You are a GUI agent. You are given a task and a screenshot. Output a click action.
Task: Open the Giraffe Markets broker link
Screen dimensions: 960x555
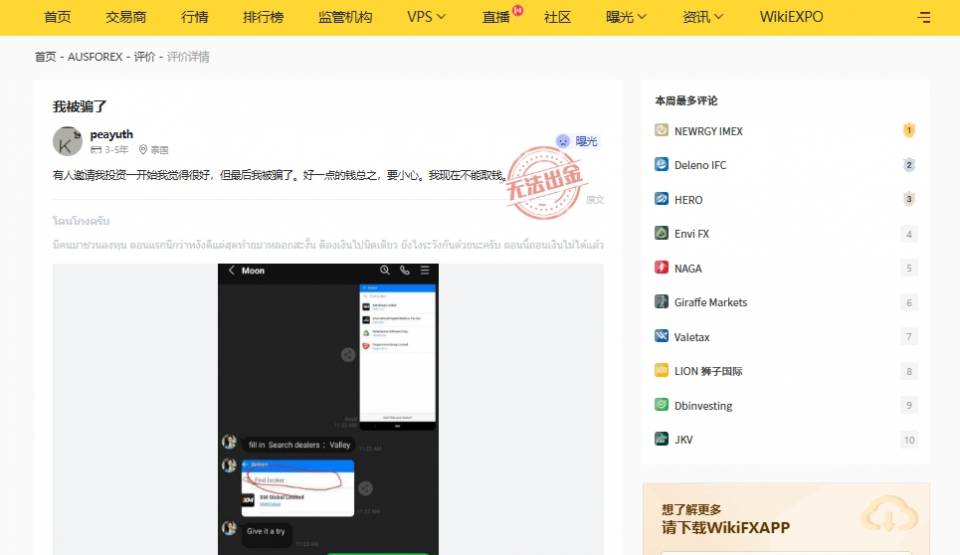711,303
